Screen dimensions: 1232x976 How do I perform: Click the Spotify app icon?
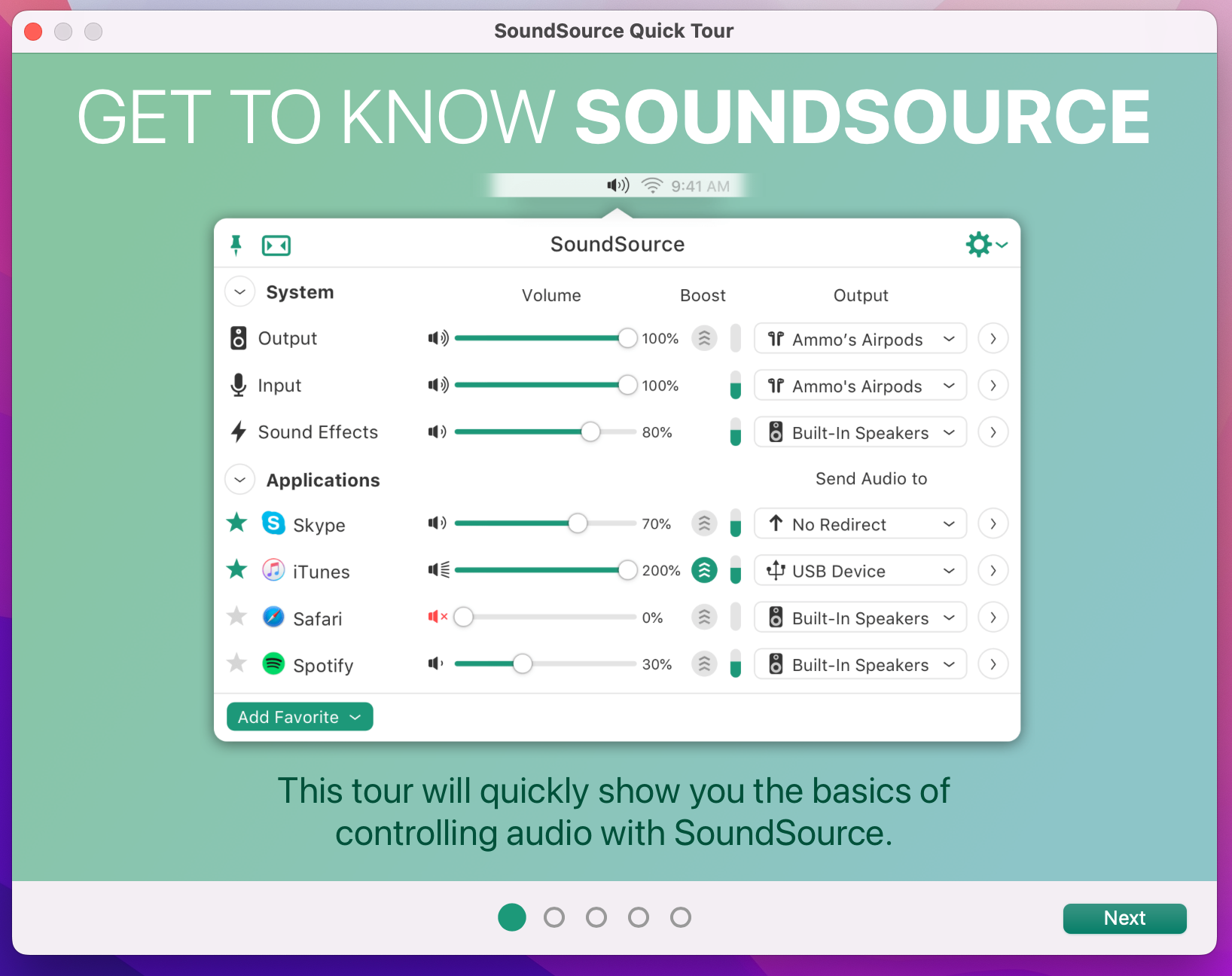tap(273, 663)
